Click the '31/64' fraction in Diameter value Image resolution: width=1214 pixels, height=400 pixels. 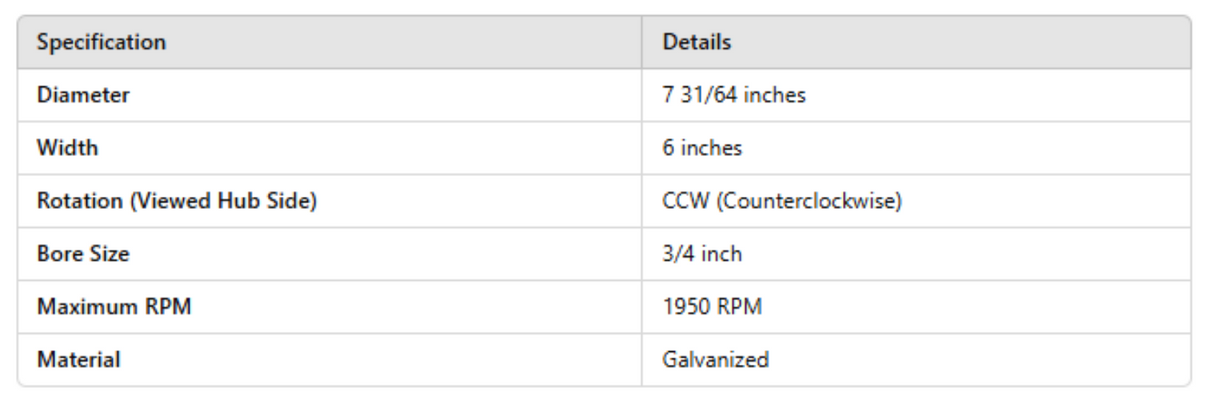700,96
